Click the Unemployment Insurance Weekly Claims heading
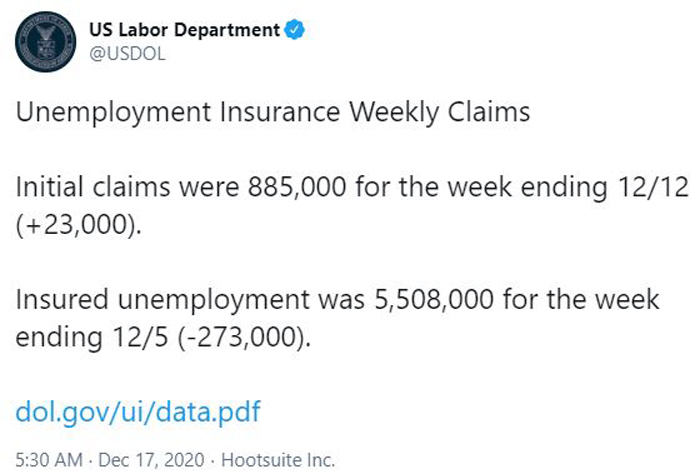 pyautogui.click(x=273, y=112)
